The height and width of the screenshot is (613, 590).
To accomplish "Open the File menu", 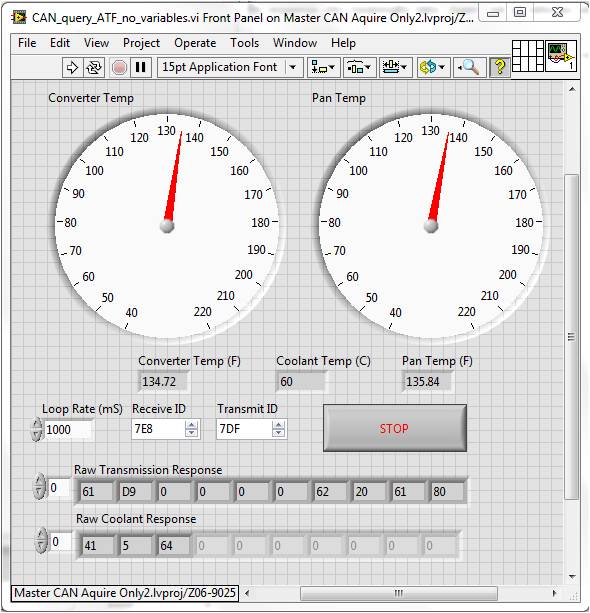I will (27, 43).
